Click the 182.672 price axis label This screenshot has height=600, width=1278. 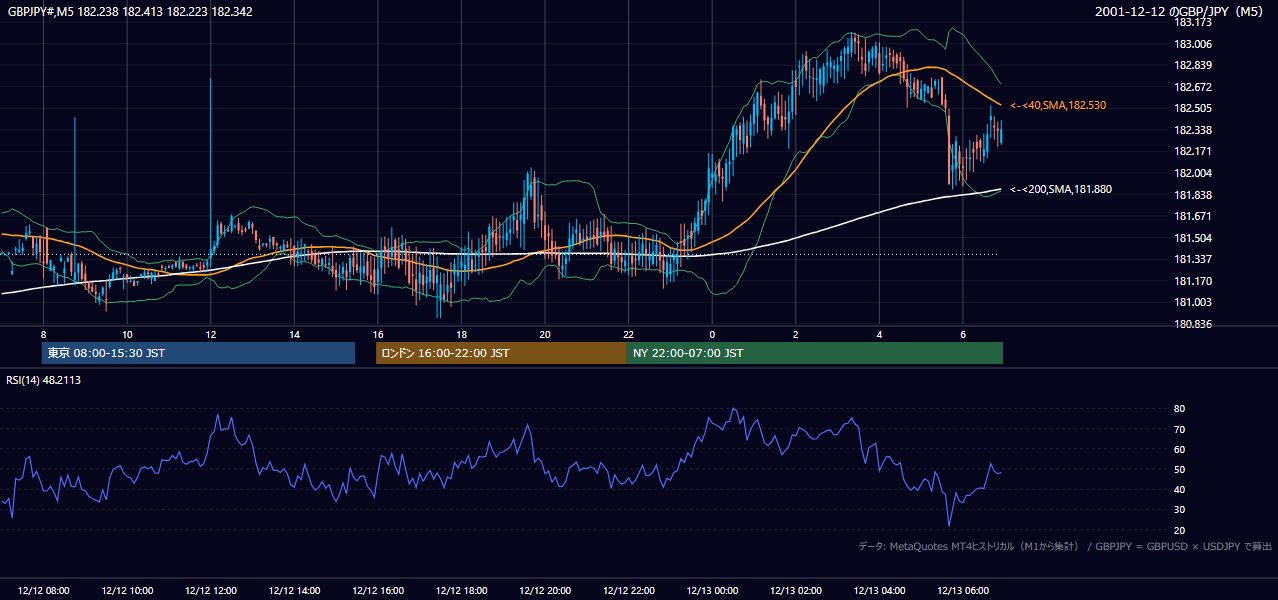point(1192,87)
